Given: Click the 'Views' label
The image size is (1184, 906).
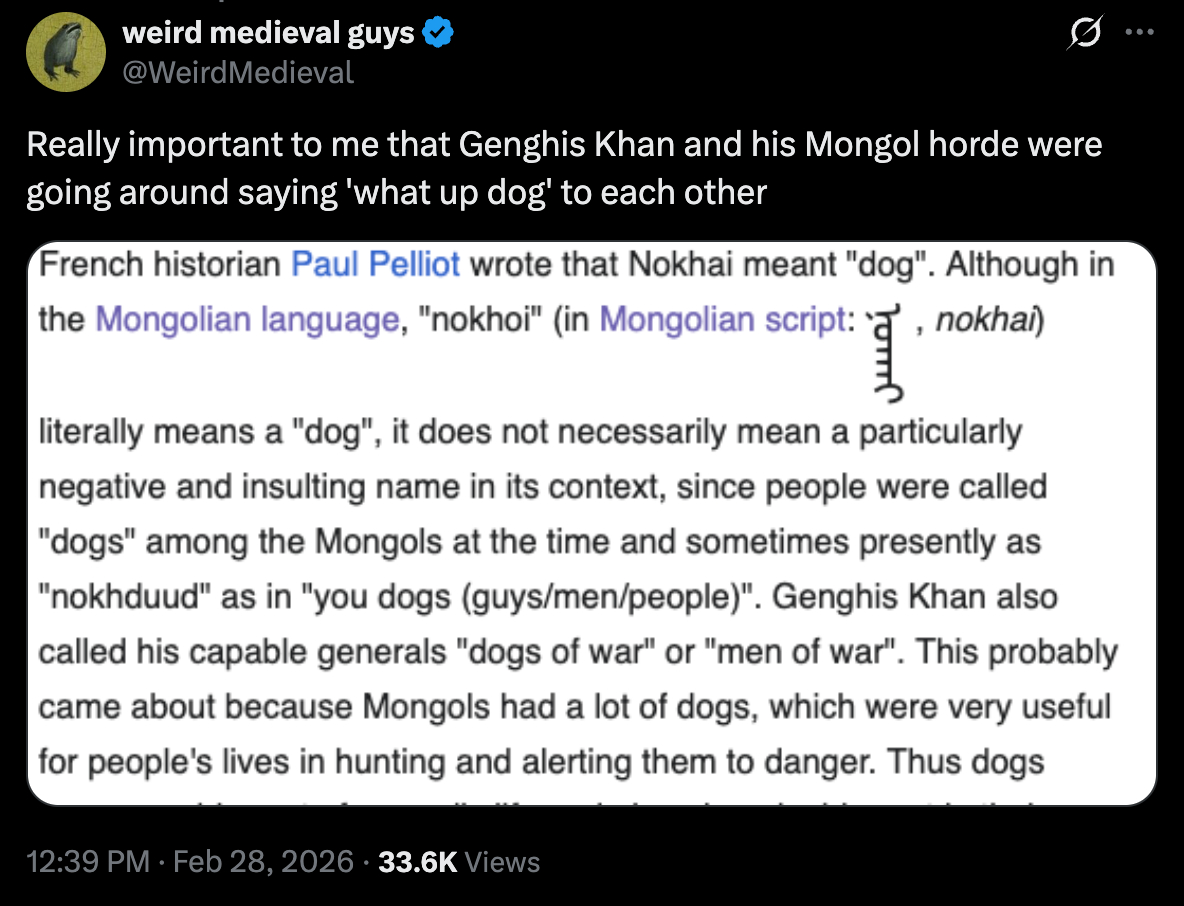Looking at the screenshot, I should (503, 861).
